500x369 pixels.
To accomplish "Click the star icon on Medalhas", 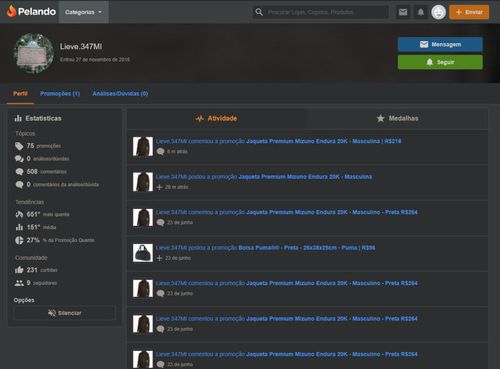I will 380,118.
